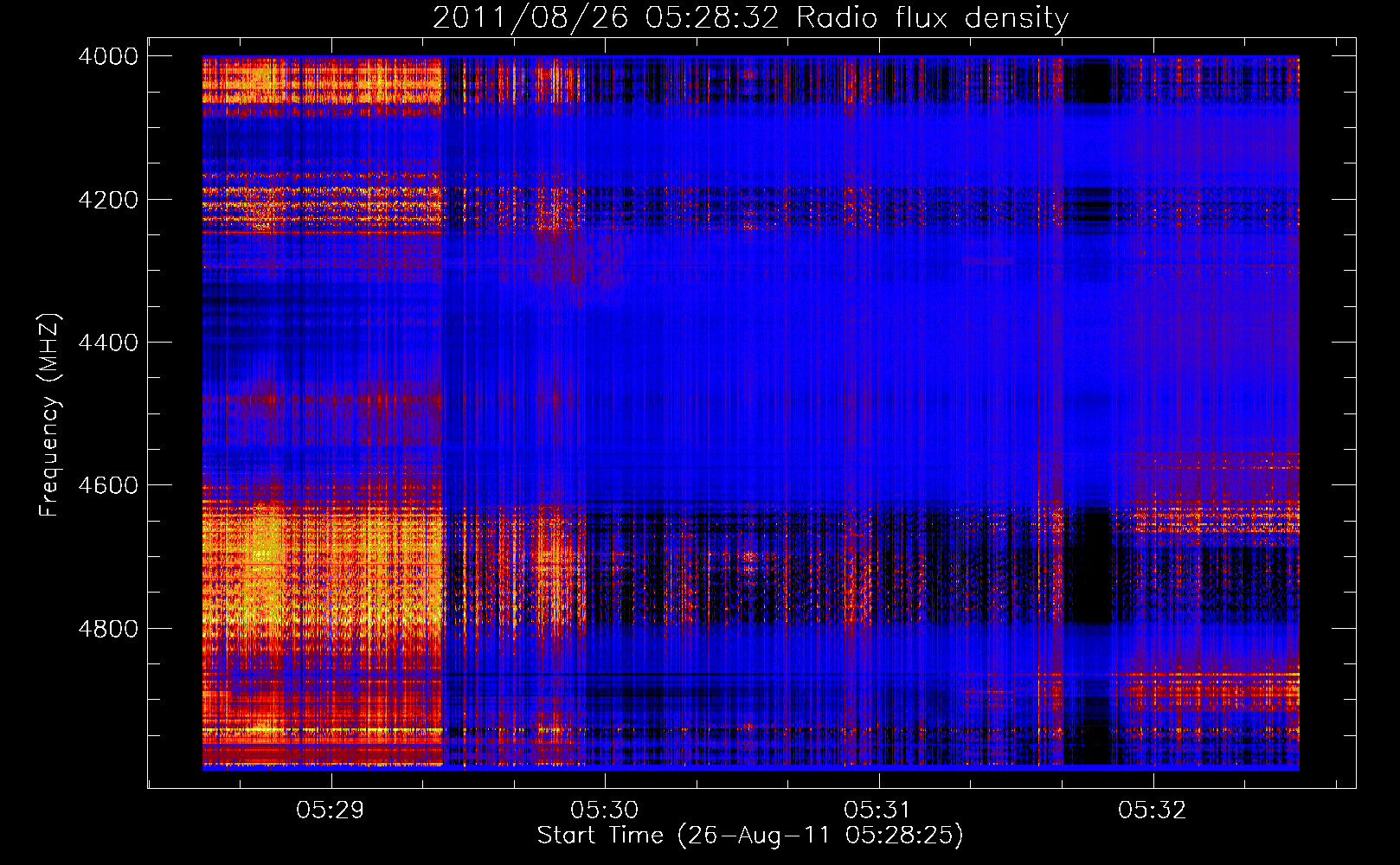Click the 05:30 time axis label

pyautogui.click(x=604, y=811)
